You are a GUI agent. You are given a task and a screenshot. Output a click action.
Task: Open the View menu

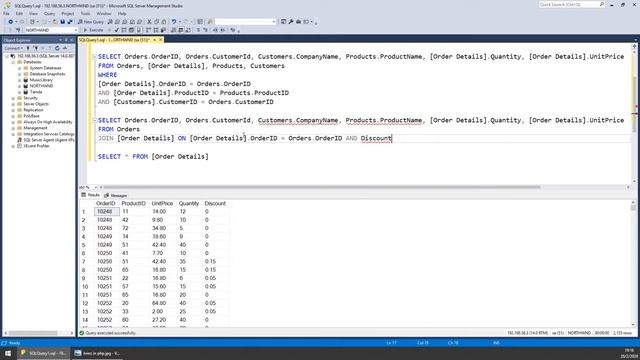coord(33,13)
